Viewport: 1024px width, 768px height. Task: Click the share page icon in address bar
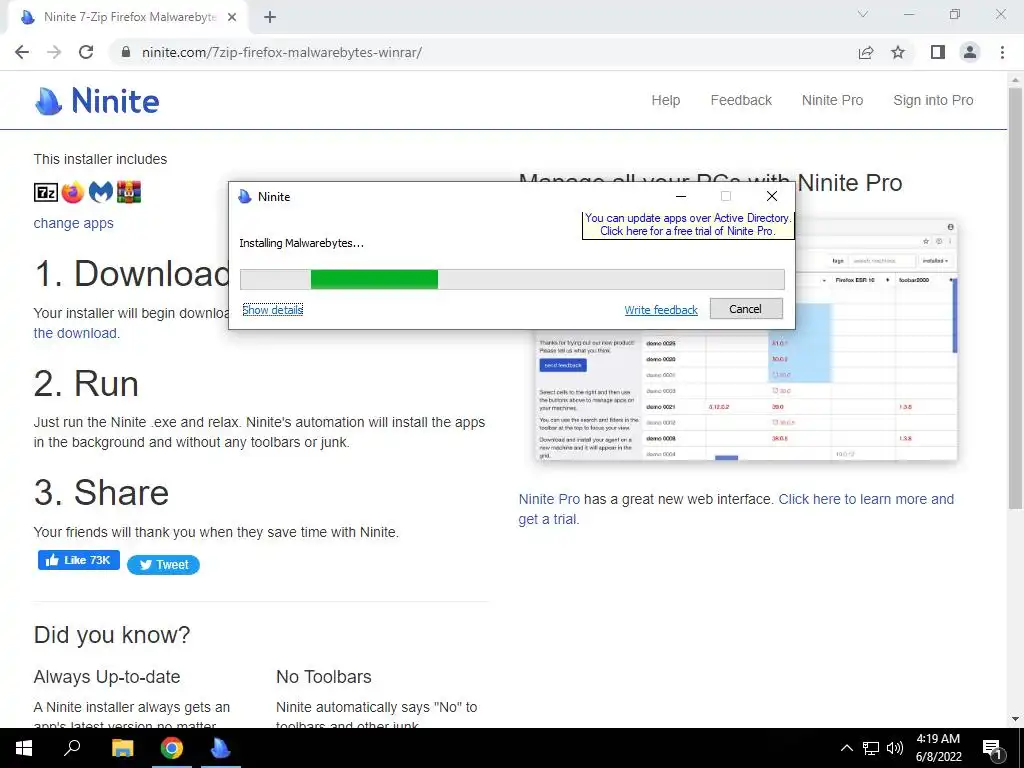(866, 52)
